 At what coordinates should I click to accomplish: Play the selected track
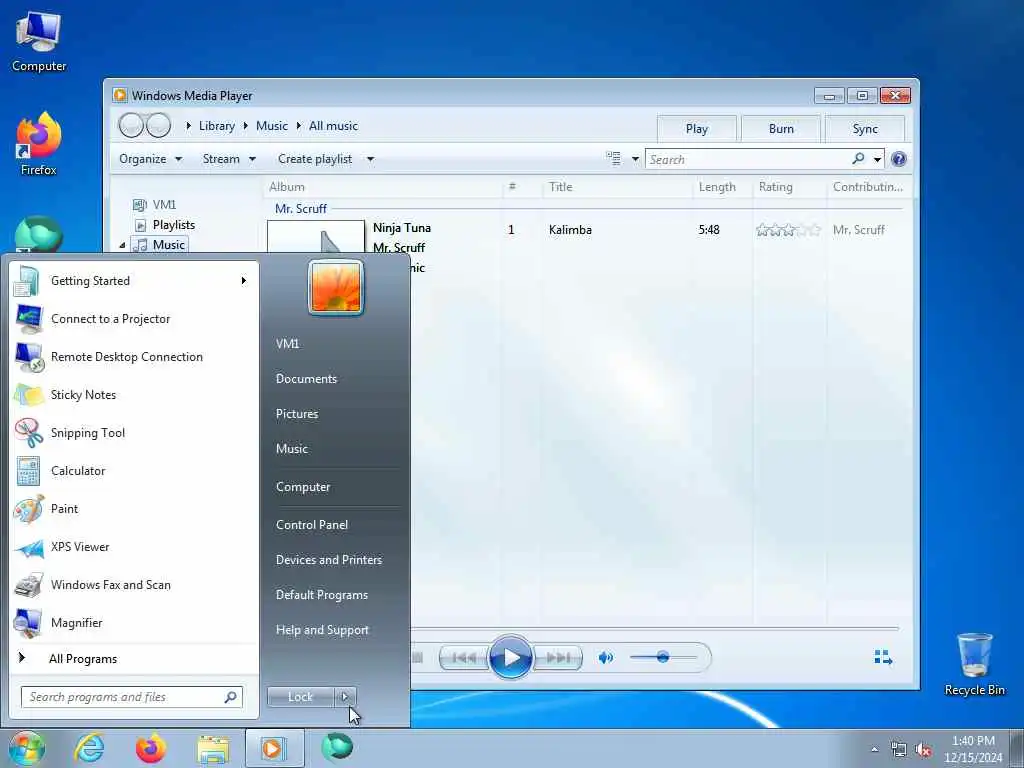tap(510, 658)
